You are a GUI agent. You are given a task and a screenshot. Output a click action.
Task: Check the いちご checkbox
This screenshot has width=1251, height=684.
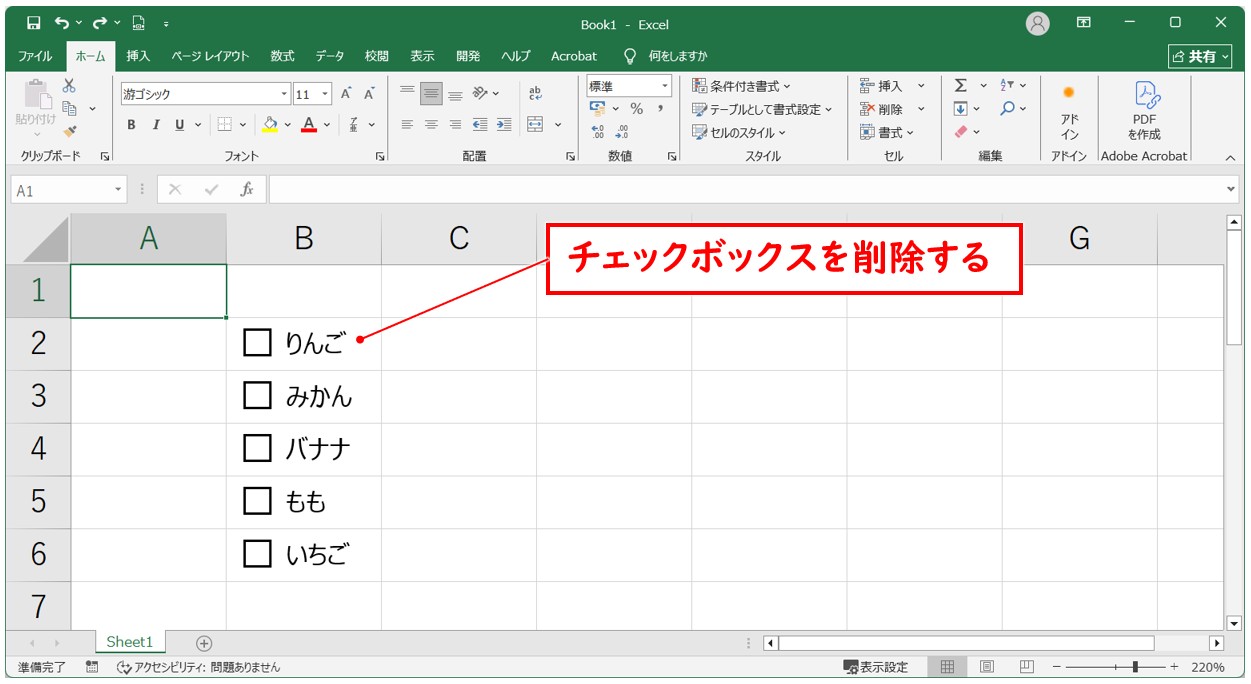click(x=258, y=553)
